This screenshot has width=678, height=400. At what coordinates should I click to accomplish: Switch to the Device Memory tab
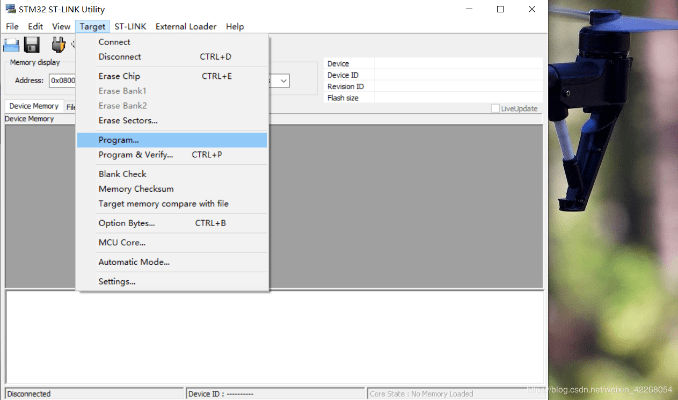(x=33, y=106)
